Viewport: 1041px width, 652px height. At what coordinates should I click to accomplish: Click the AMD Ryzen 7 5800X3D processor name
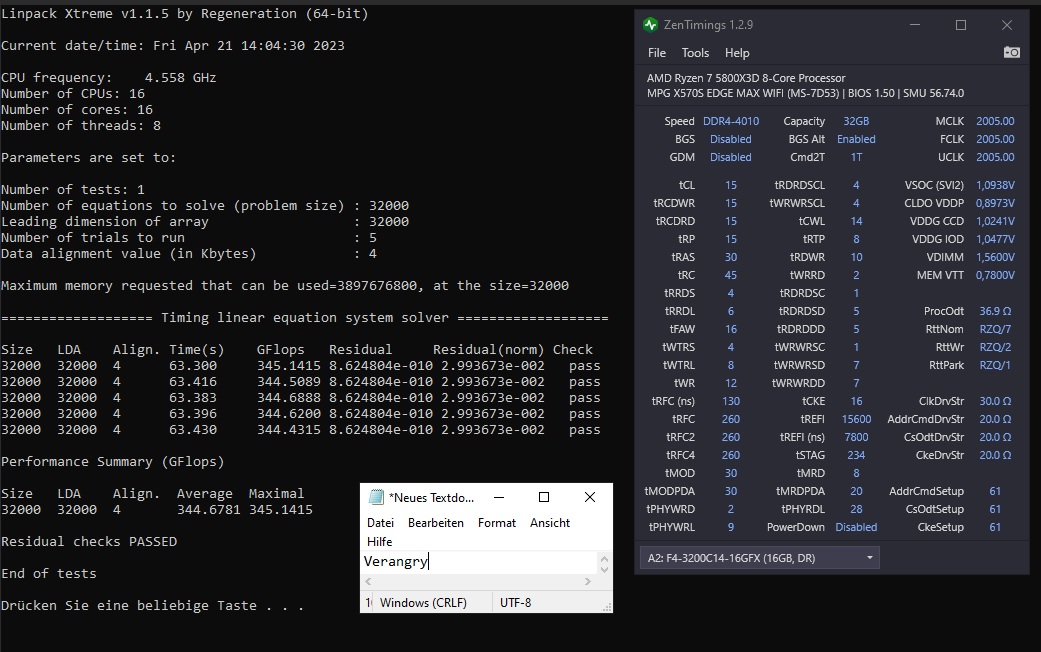pyautogui.click(x=746, y=78)
